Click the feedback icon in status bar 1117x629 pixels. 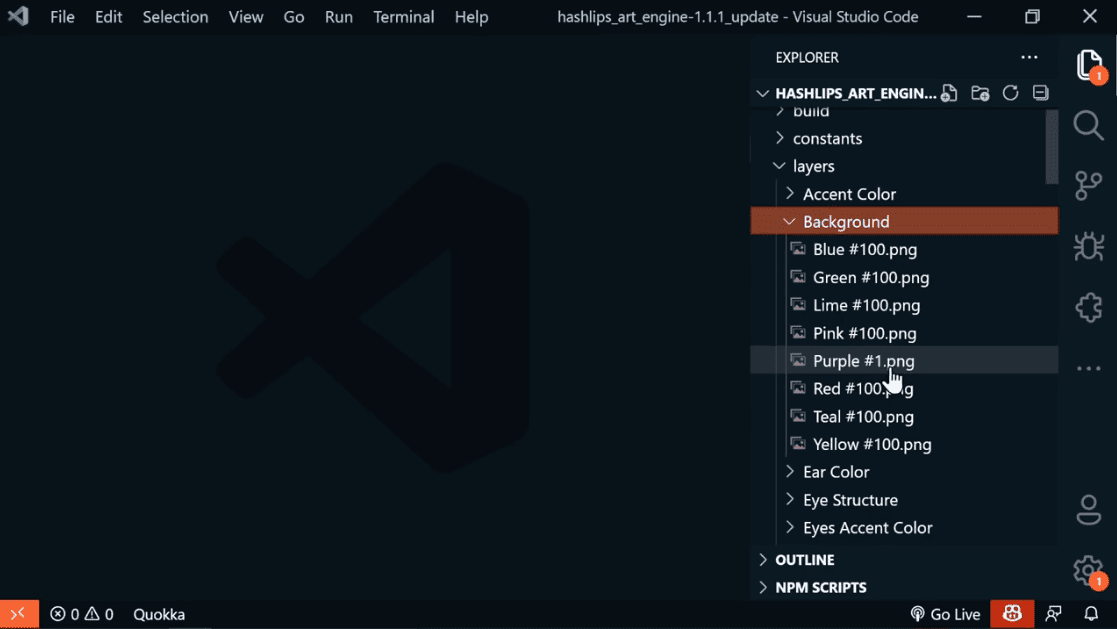(1054, 614)
